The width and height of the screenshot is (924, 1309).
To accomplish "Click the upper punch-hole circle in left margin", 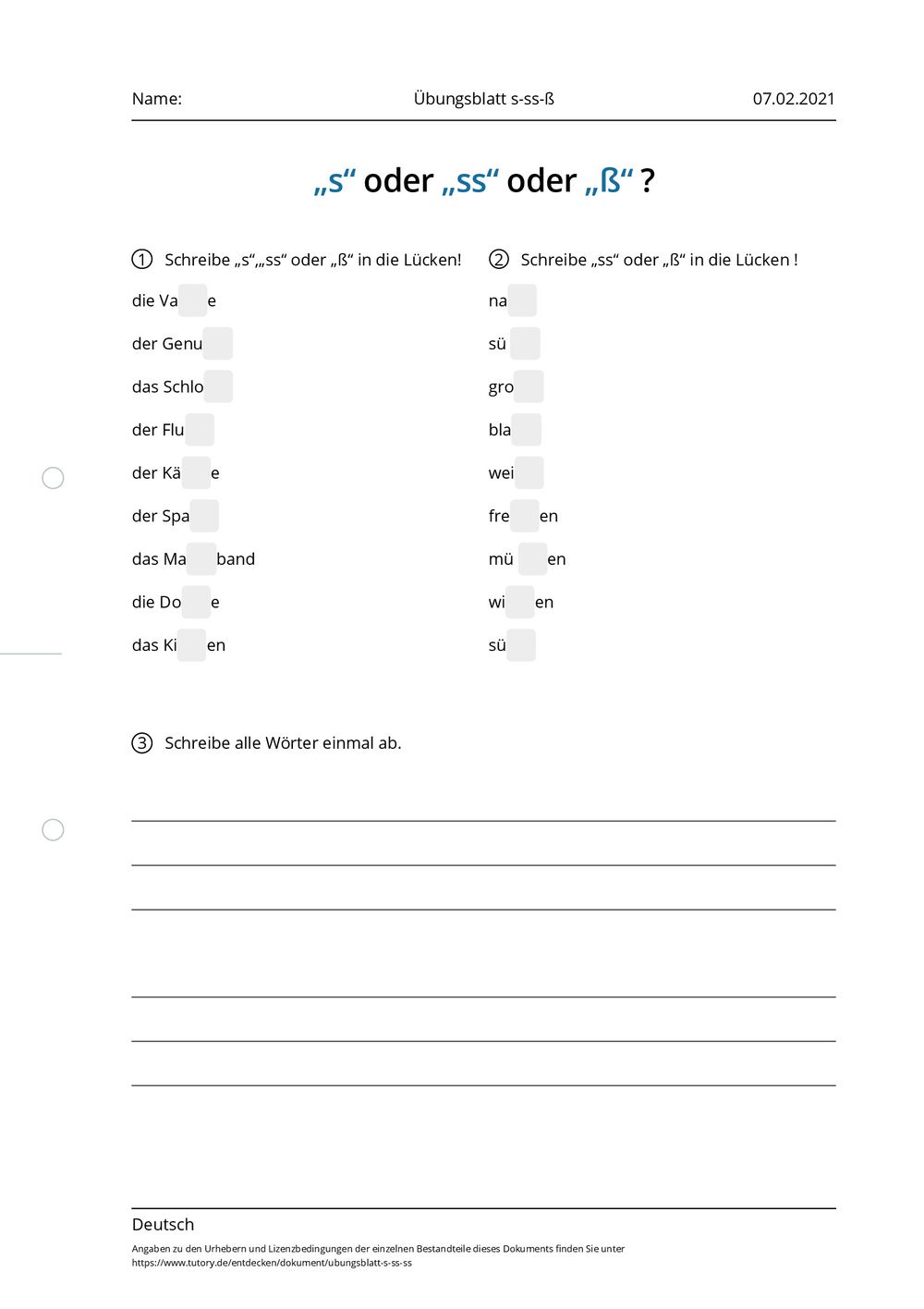I will tap(54, 478).
